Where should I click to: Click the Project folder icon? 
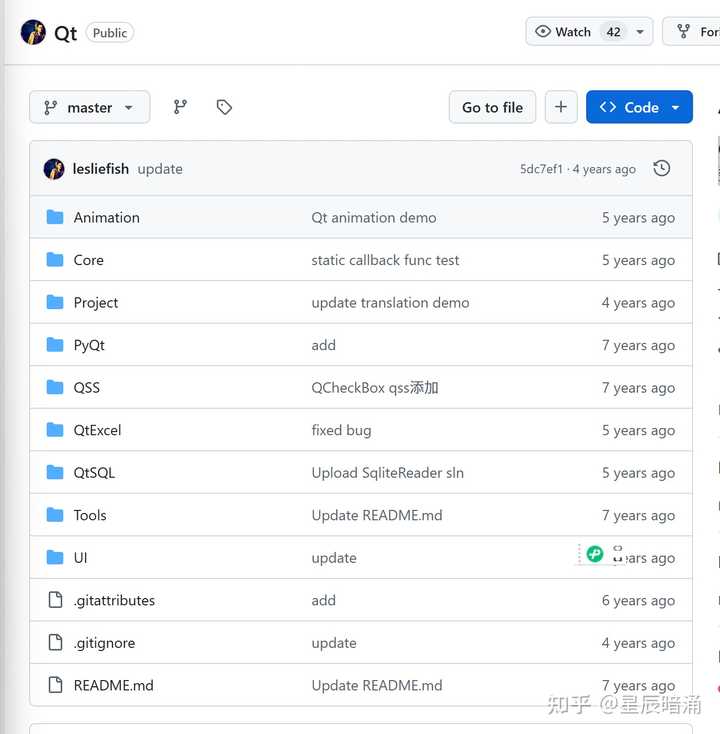click(x=55, y=302)
